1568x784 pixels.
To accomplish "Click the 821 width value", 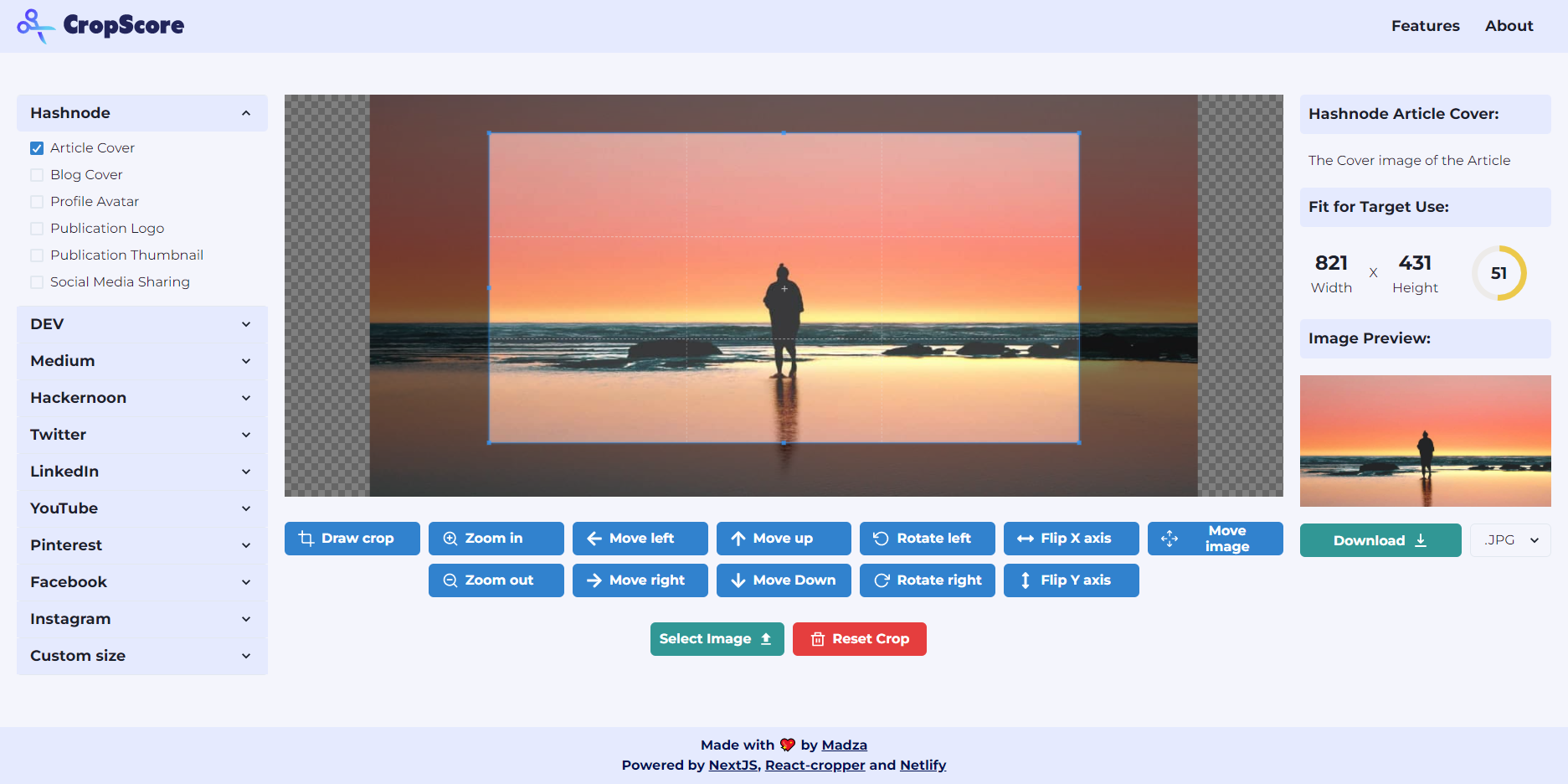I will 1331,263.
